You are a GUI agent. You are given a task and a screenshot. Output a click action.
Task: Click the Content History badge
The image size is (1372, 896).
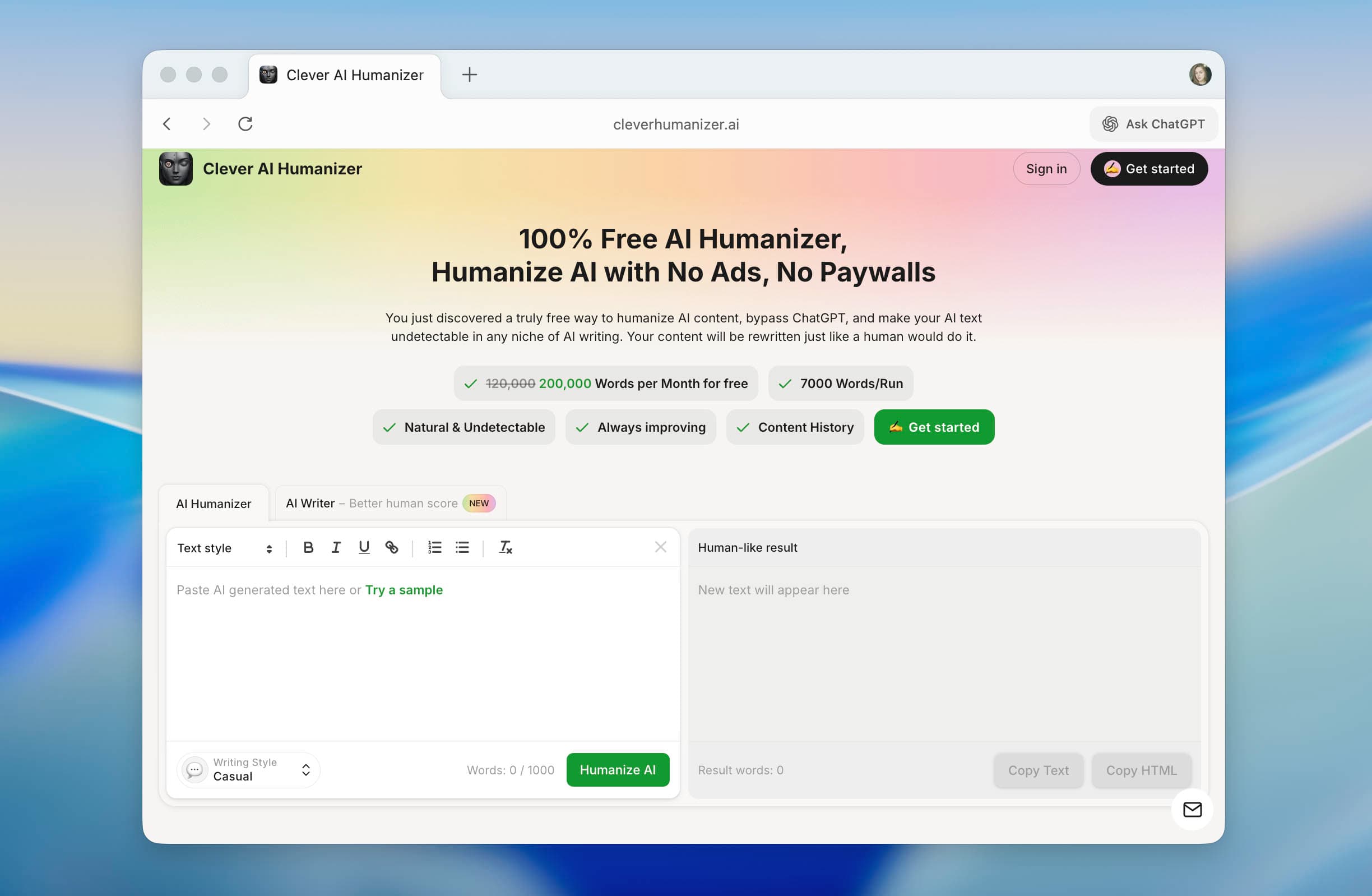pos(795,427)
